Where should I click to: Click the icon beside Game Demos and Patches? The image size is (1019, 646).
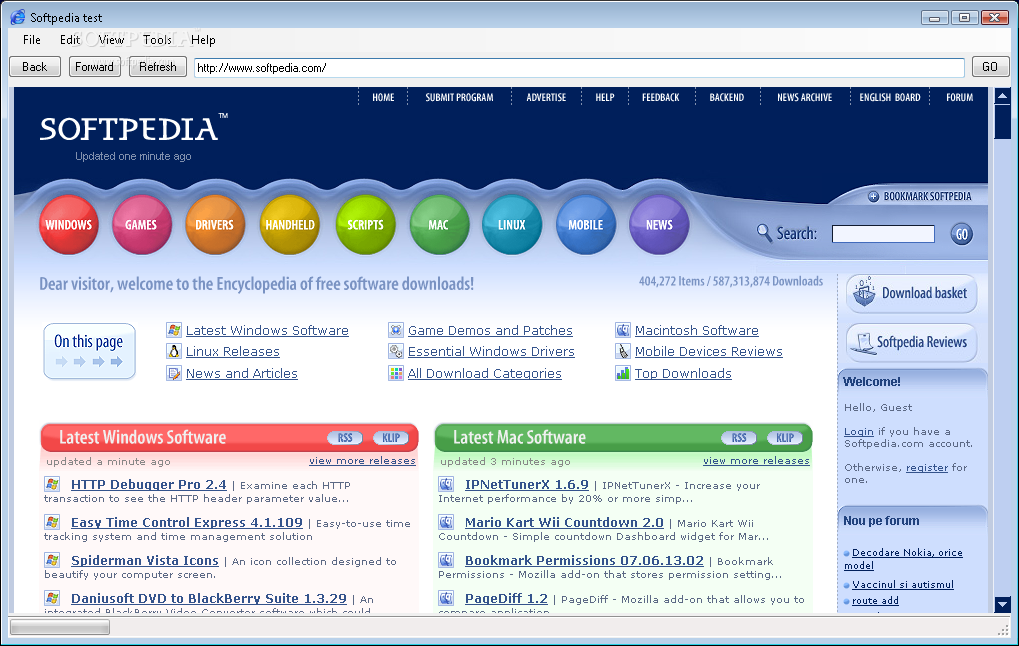(396, 330)
